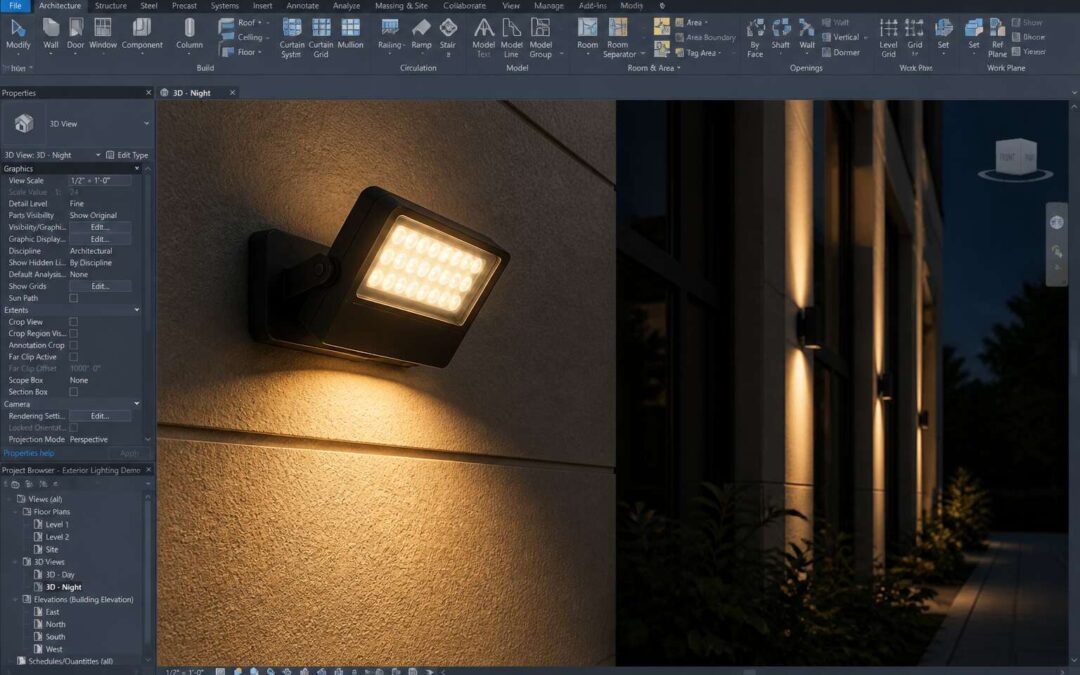Close the 3D - Night view tab

[232, 92]
